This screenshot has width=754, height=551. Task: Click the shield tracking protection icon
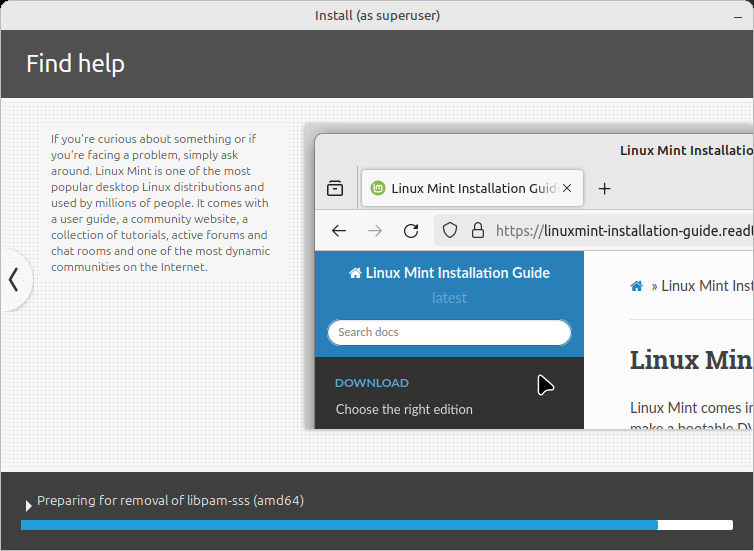(450, 230)
